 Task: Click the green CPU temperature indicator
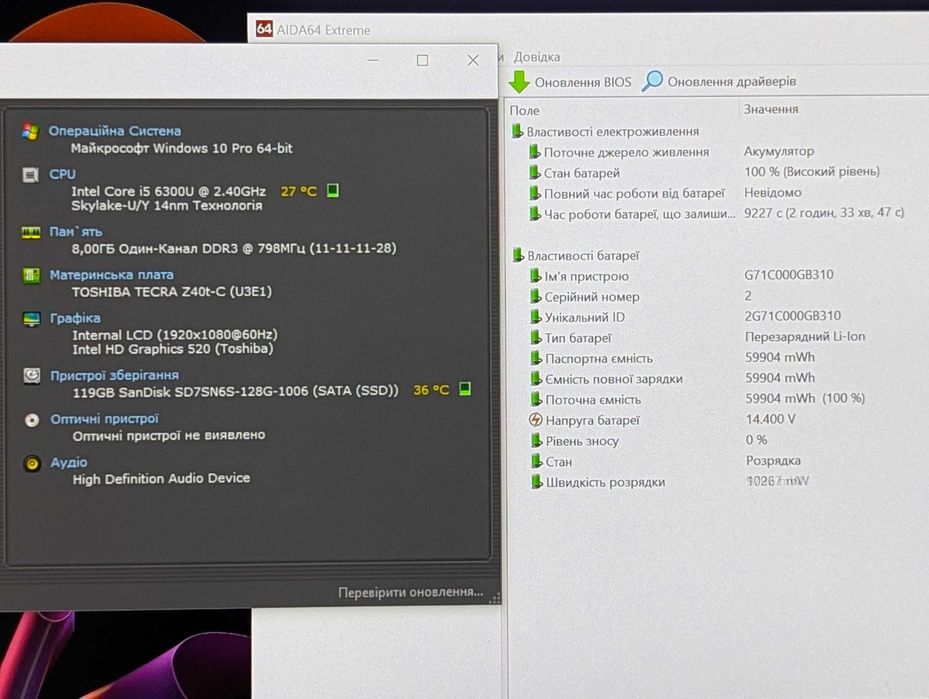[333, 190]
